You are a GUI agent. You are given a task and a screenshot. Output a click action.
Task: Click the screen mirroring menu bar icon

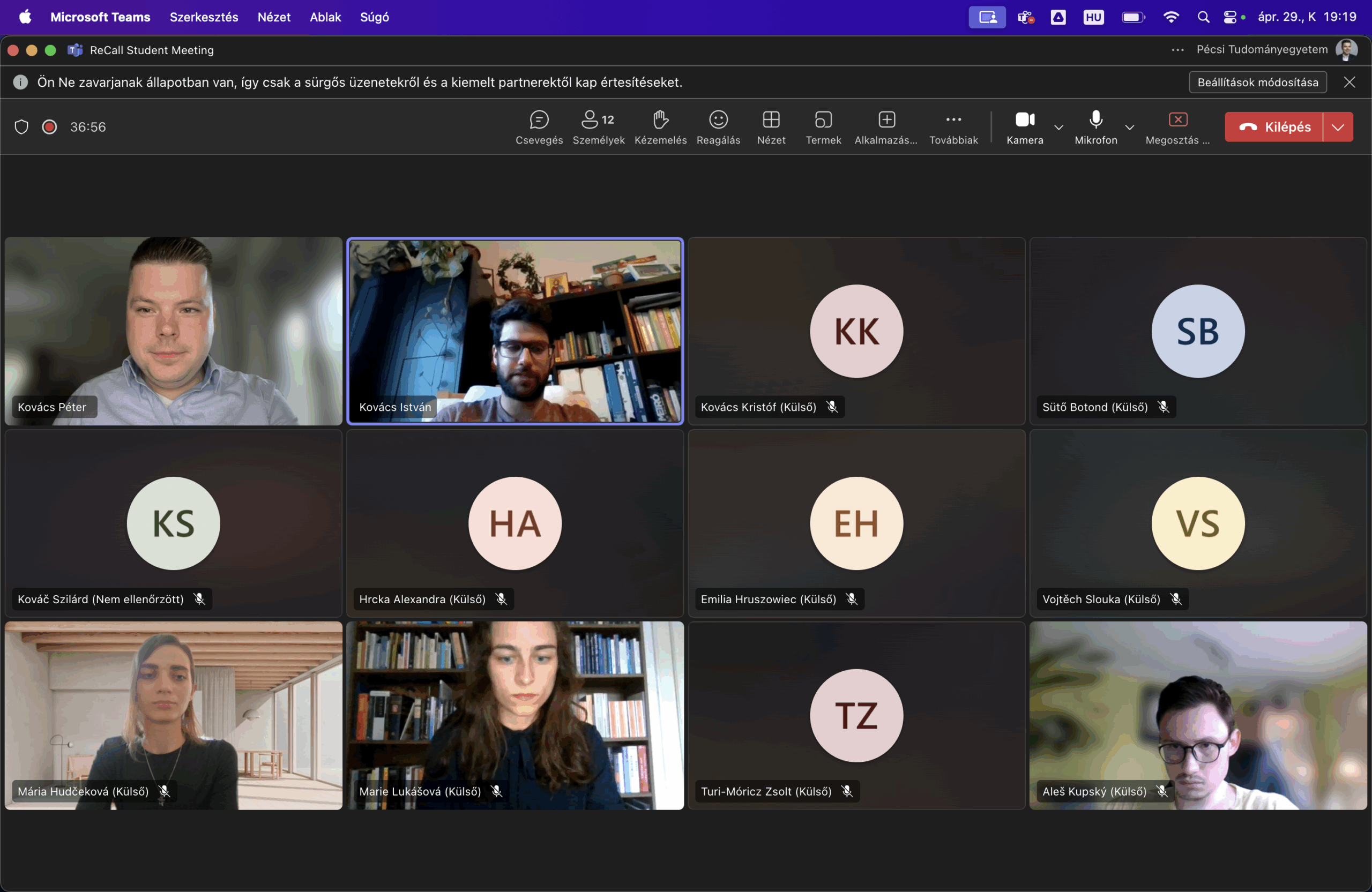[x=987, y=17]
